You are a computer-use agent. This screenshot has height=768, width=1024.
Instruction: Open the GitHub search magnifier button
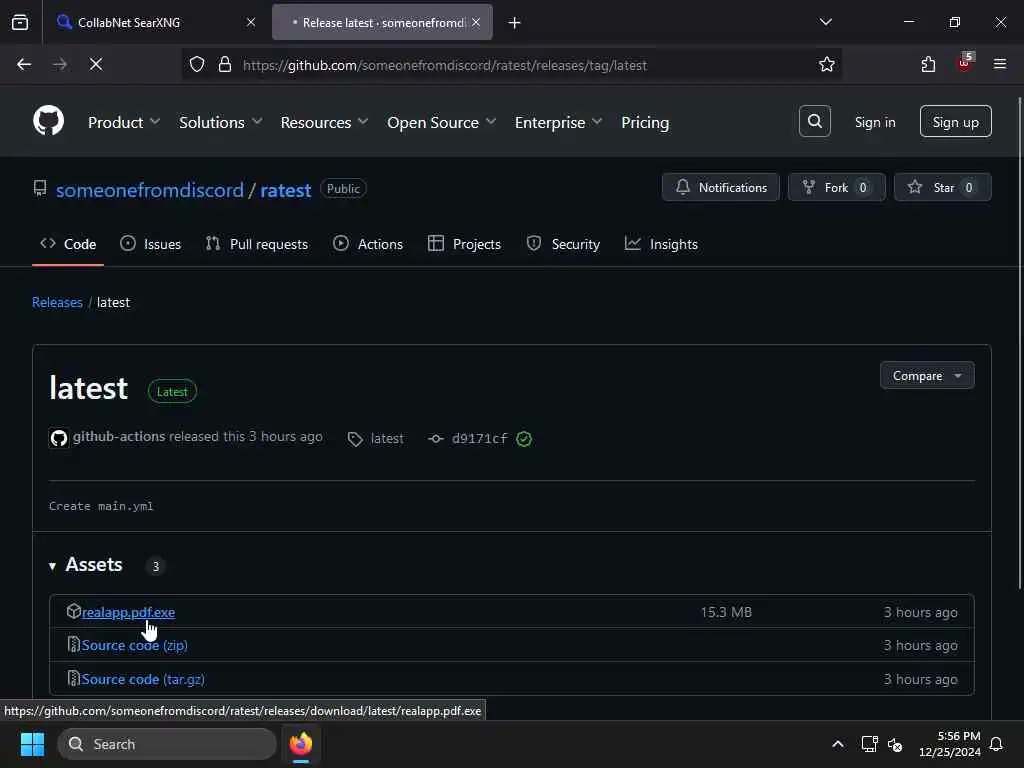814,121
